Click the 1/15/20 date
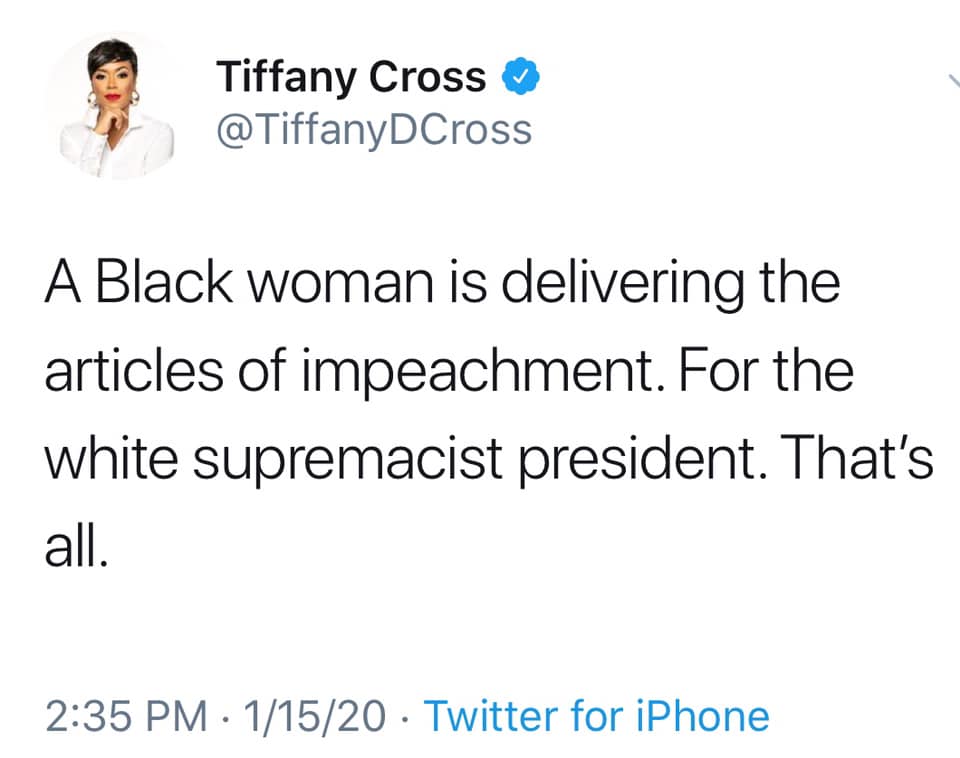Viewport: 960px width, 758px height. (x=315, y=716)
